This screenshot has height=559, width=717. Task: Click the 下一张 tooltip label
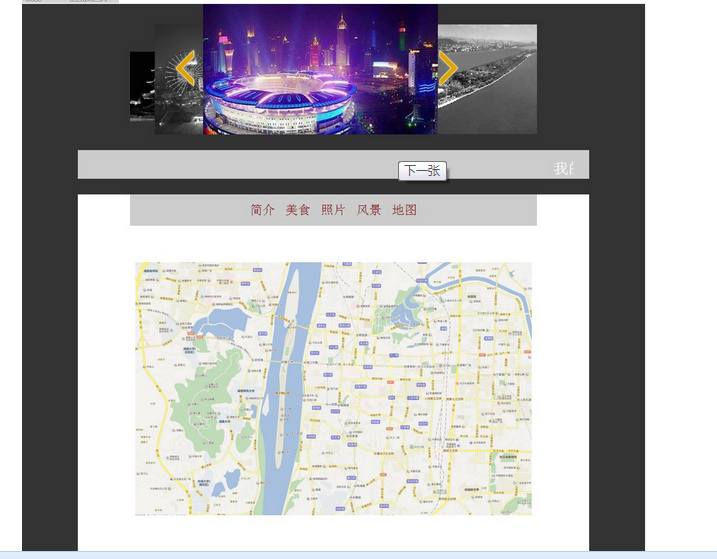click(422, 171)
